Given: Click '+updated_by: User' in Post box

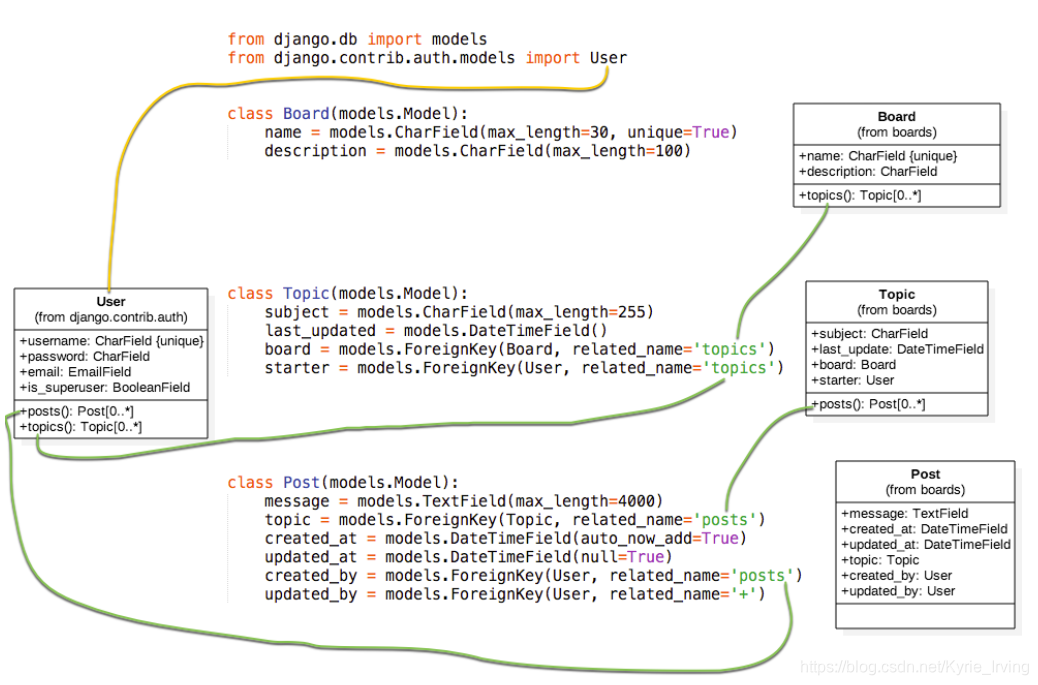Looking at the screenshot, I should tap(898, 591).
